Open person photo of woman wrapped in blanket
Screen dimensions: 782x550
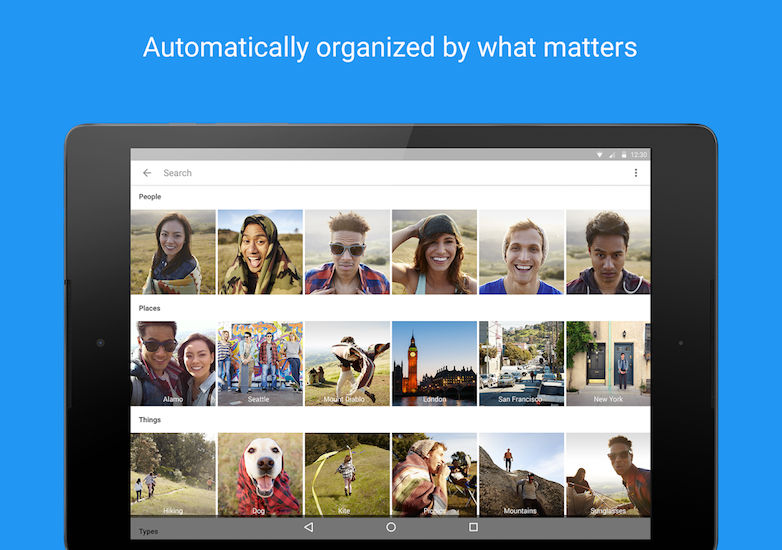(173, 252)
